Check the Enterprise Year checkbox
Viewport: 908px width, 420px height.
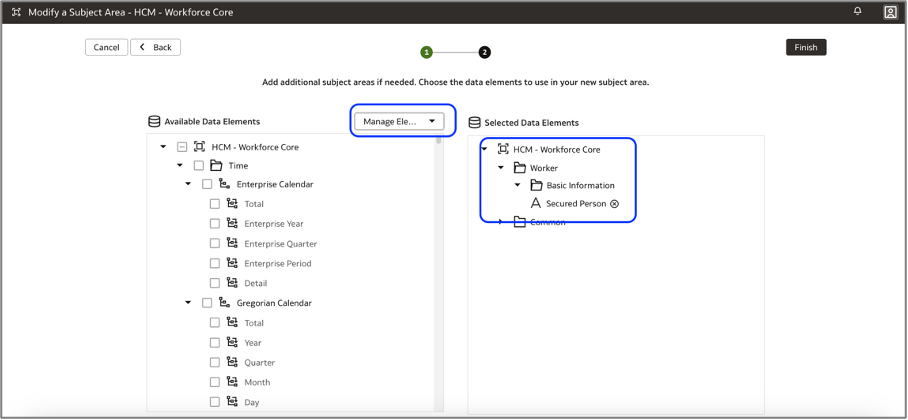215,224
